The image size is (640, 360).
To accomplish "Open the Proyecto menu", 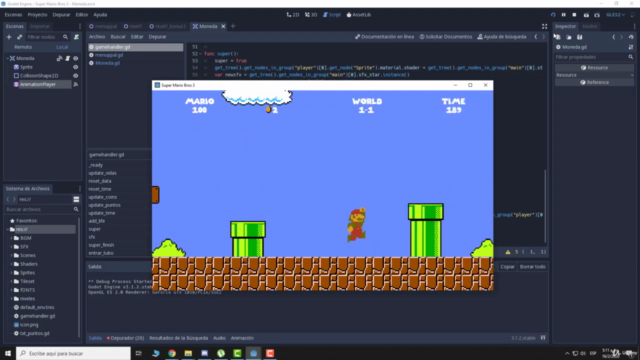I will point(37,15).
